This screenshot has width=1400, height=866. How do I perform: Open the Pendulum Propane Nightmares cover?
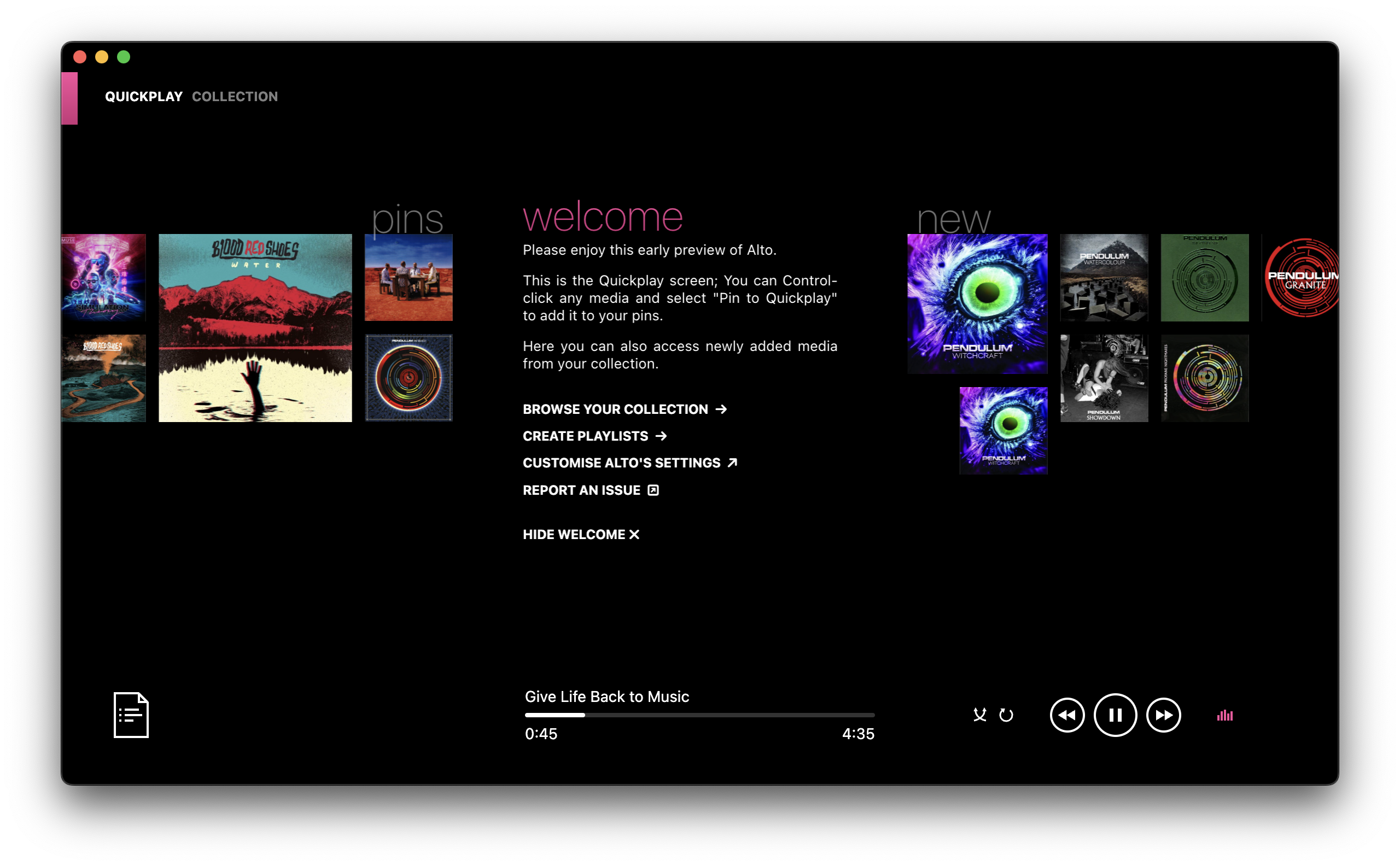coord(1205,378)
